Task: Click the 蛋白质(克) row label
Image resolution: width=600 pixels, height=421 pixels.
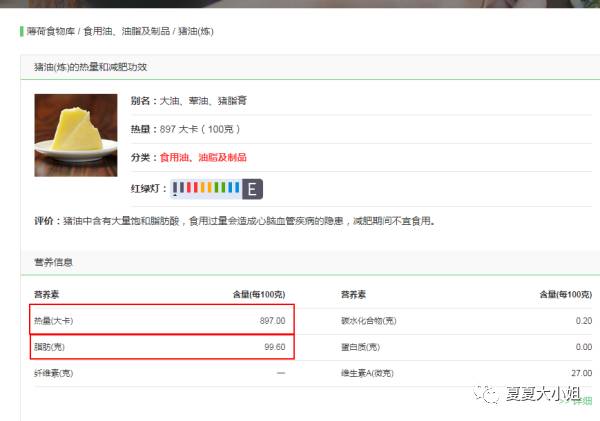Action: (360, 347)
